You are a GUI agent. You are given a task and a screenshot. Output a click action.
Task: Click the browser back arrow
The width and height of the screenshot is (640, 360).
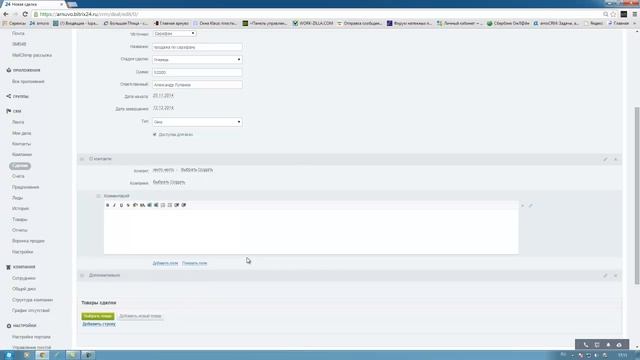pos(6,14)
